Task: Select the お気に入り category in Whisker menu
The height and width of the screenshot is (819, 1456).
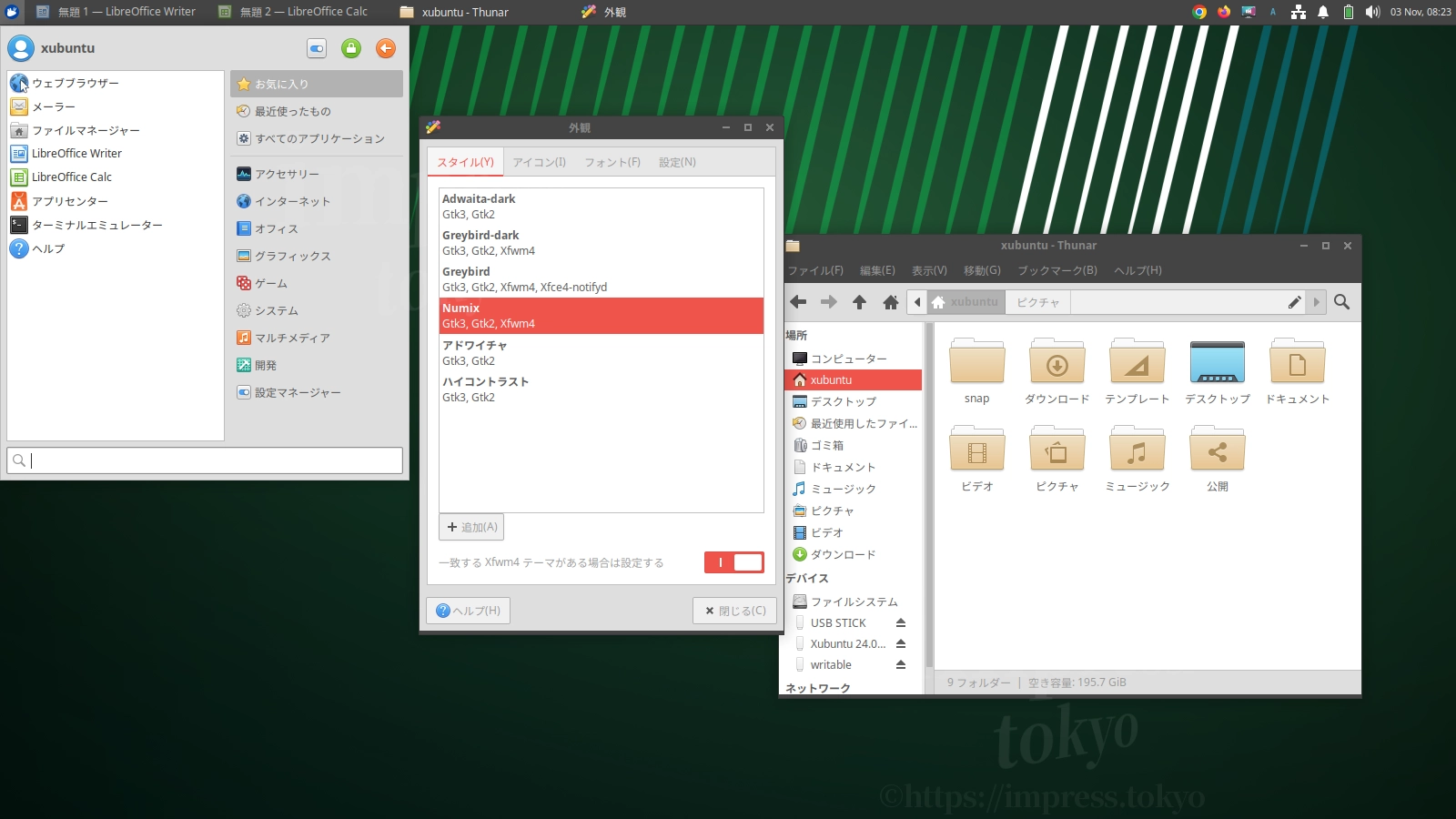Action: (317, 84)
